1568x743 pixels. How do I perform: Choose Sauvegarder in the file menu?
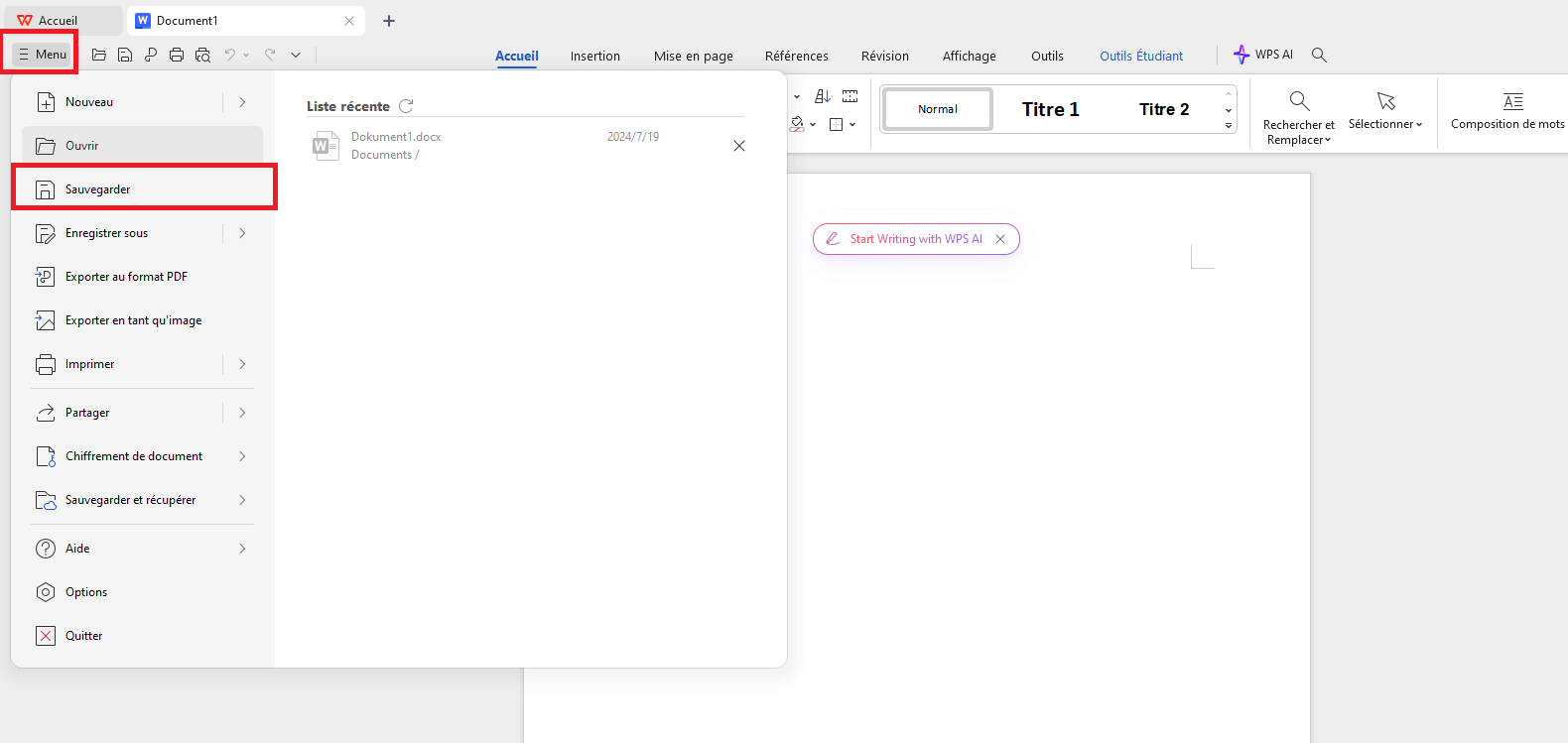tap(142, 189)
